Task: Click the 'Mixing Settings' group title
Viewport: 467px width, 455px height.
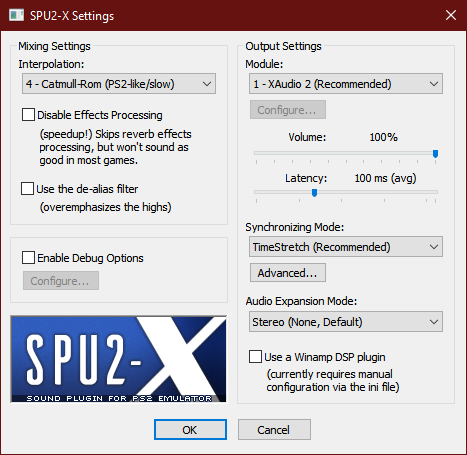Action: pyautogui.click(x=54, y=46)
